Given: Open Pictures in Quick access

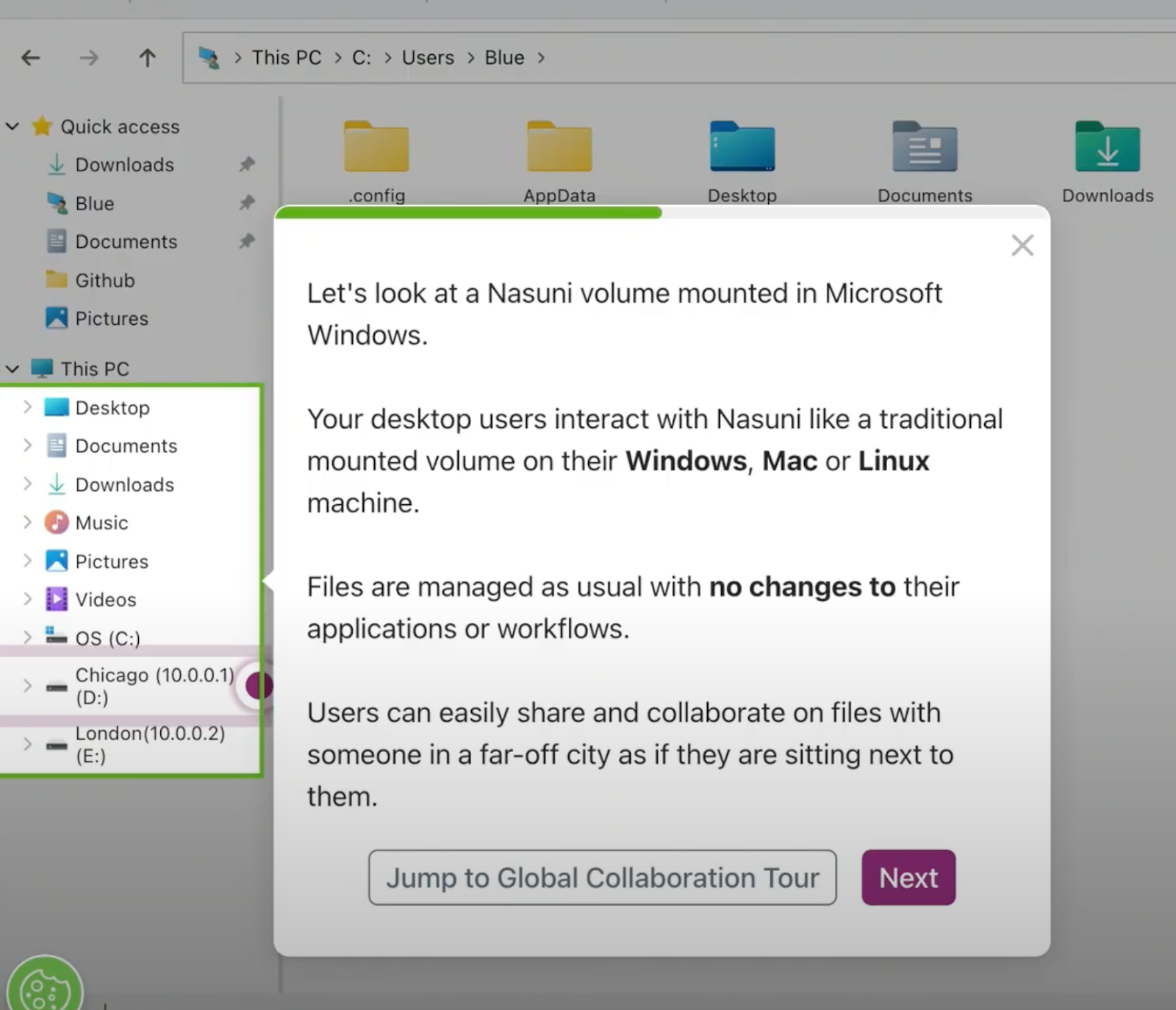Looking at the screenshot, I should [x=112, y=318].
